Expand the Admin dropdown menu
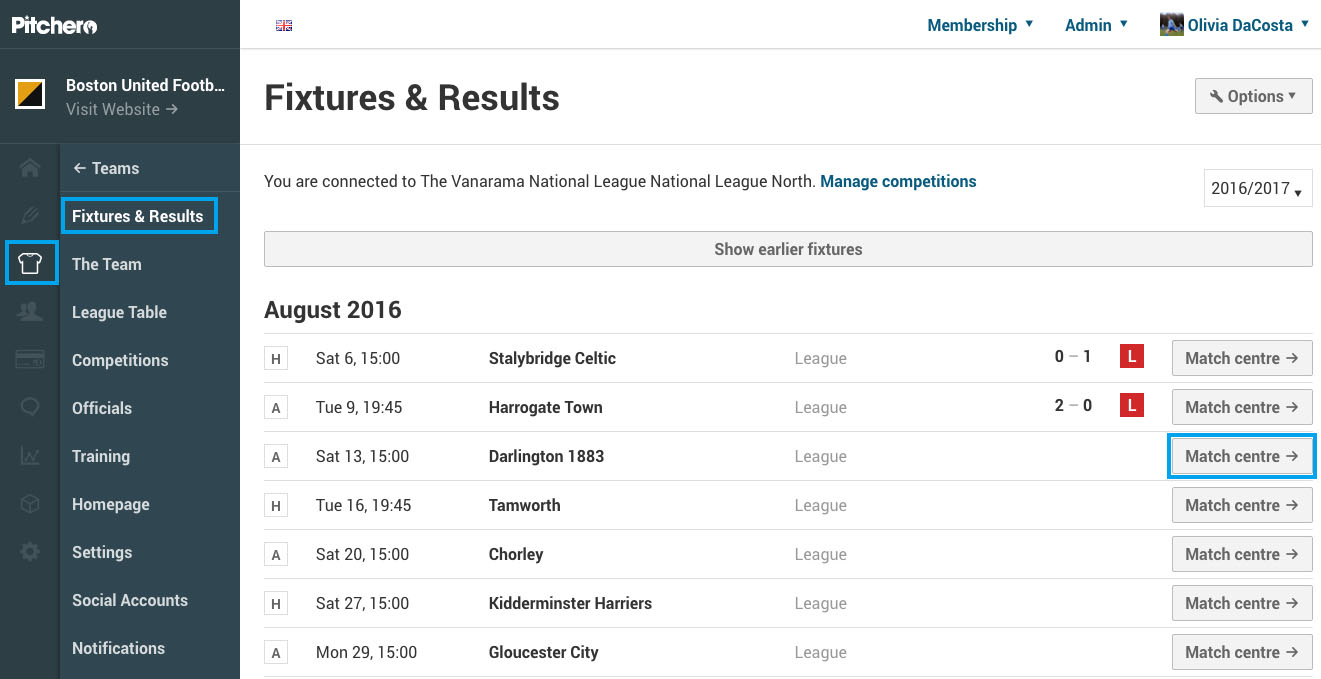This screenshot has width=1321, height=679. [x=1096, y=25]
